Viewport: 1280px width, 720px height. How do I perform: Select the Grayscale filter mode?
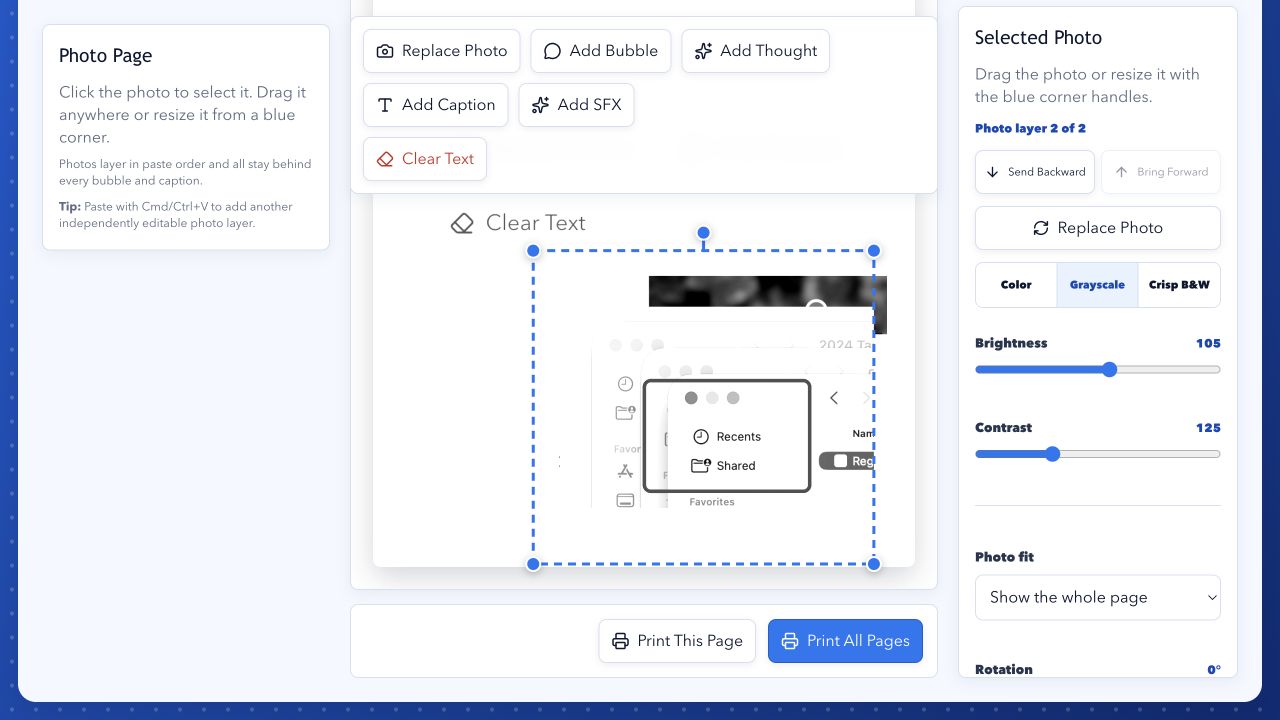pyautogui.click(x=1097, y=285)
